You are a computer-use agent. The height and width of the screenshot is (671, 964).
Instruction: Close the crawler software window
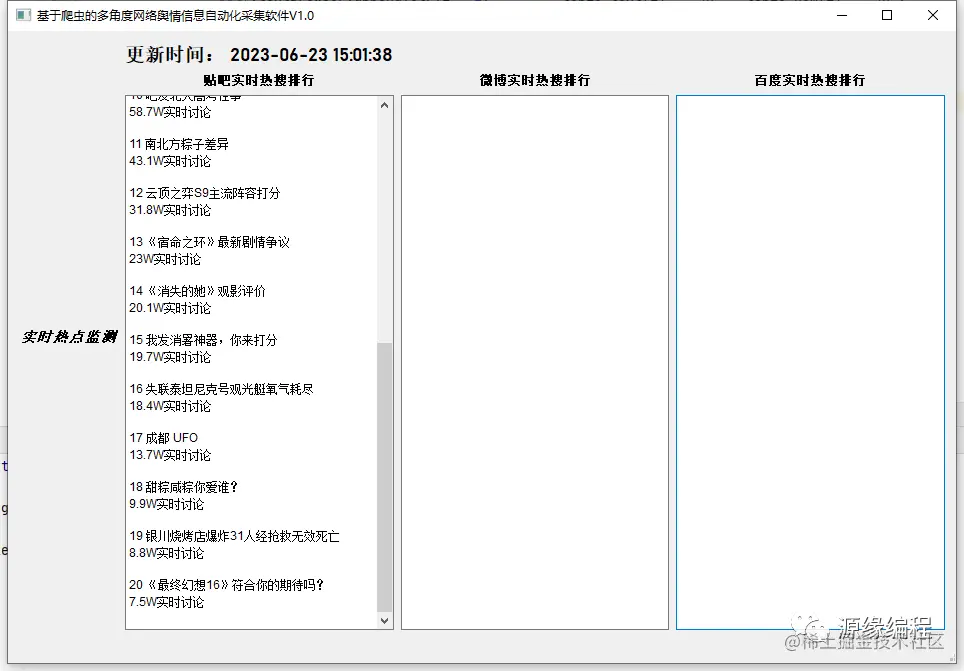point(933,15)
